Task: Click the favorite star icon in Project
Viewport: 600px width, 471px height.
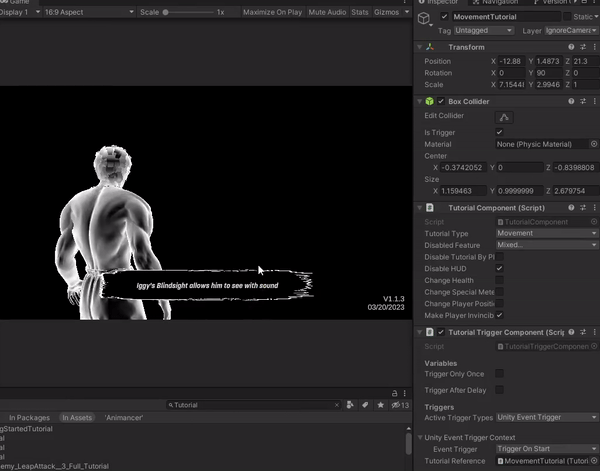Action: (x=380, y=405)
